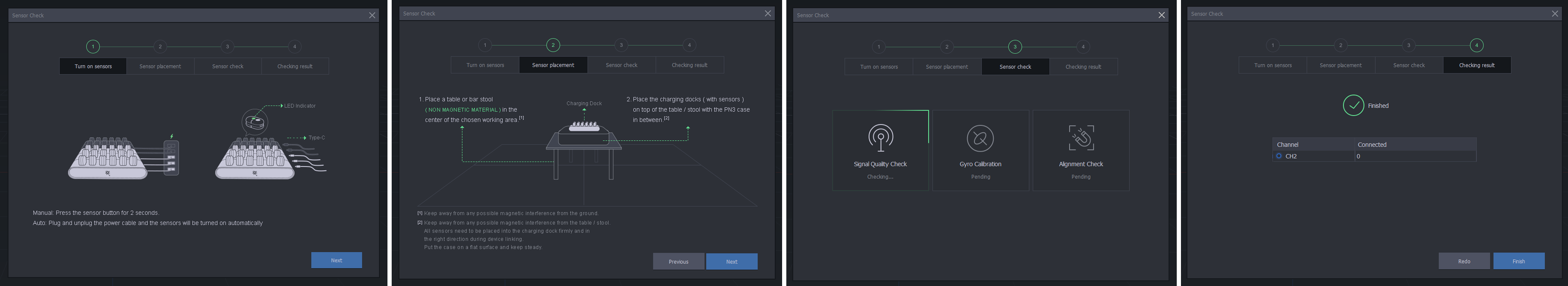1568x286 pixels.
Task: Click highlighted step circle 4 in the Finished dialog
Action: (1476, 45)
